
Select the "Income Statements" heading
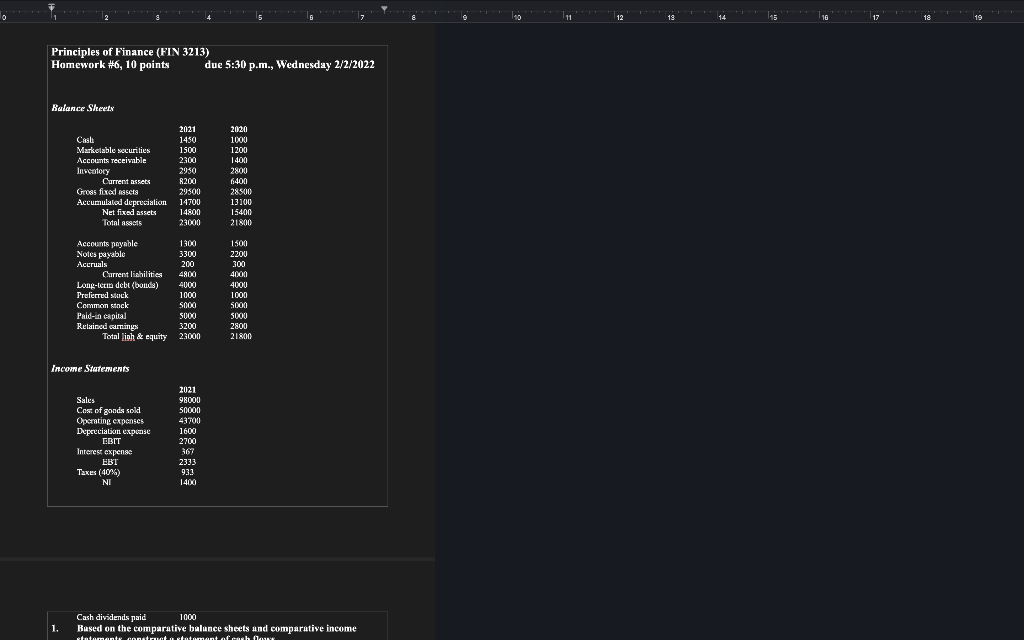coord(90,369)
